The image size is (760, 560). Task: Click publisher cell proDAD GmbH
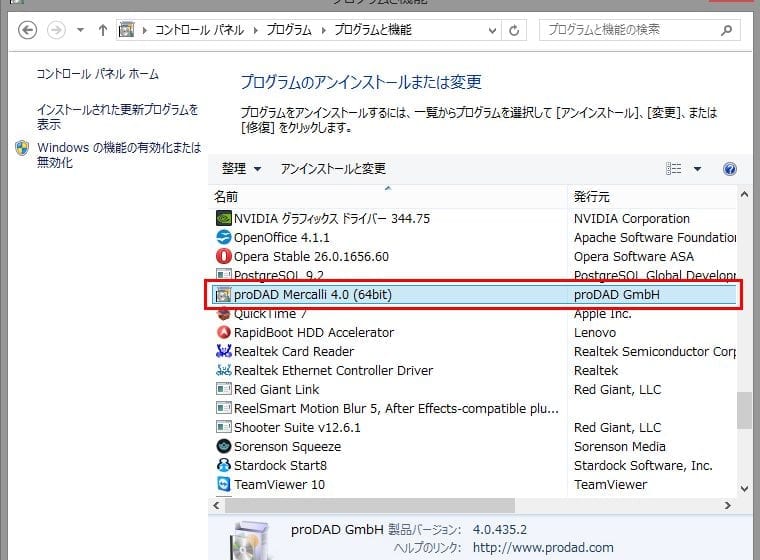coord(617,295)
